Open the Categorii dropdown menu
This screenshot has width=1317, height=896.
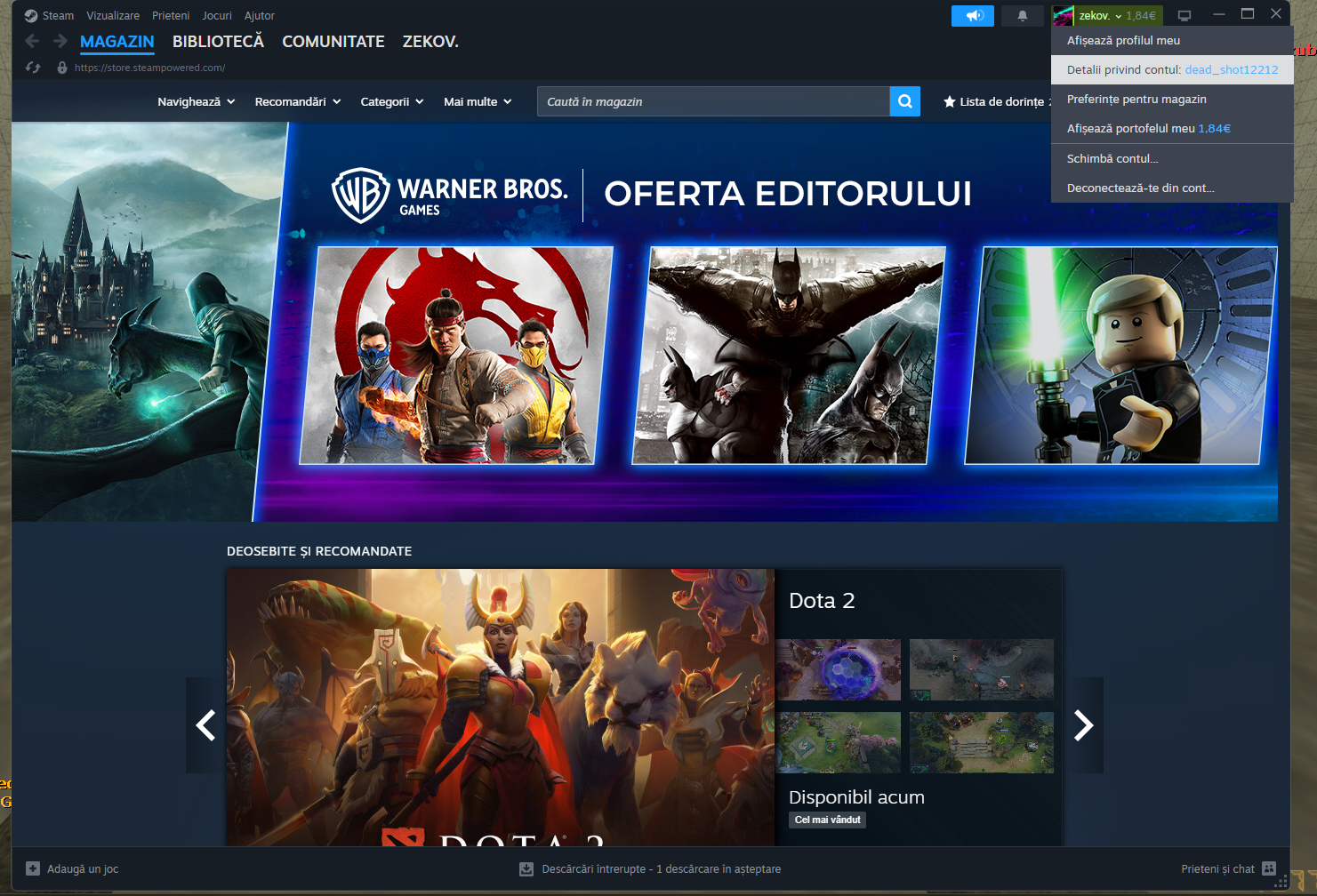click(x=391, y=101)
